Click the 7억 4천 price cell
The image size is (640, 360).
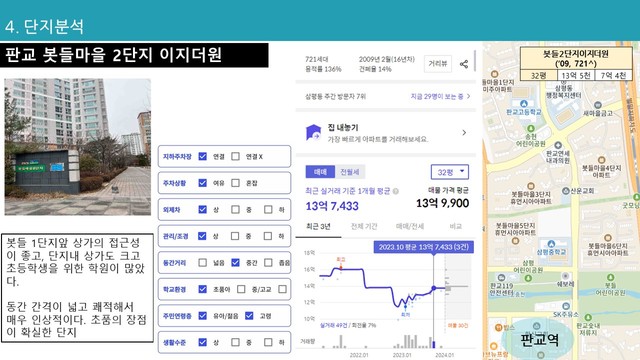(x=613, y=76)
